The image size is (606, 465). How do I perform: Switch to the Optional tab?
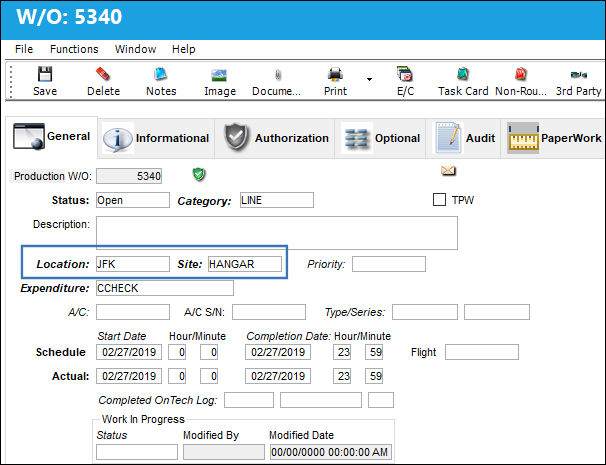(x=381, y=138)
